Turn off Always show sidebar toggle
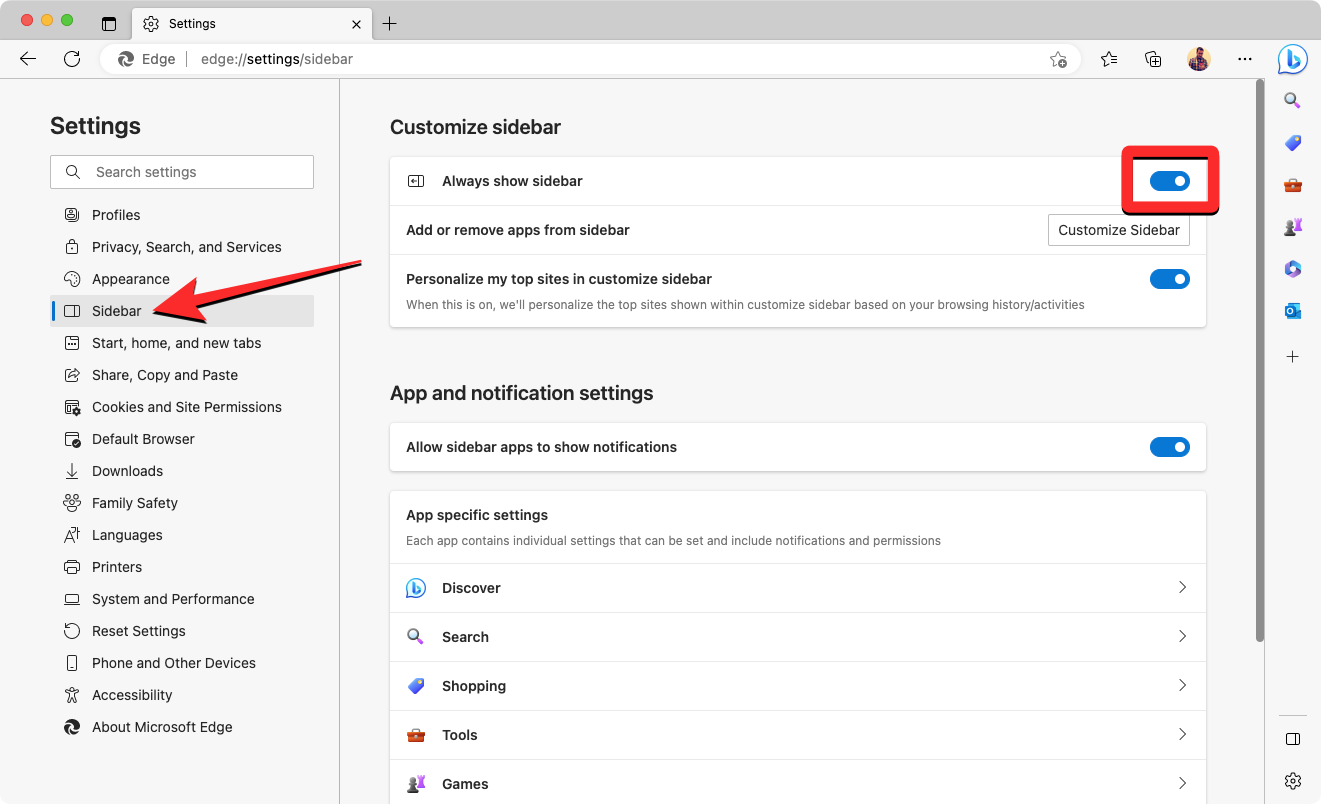 [x=1169, y=181]
